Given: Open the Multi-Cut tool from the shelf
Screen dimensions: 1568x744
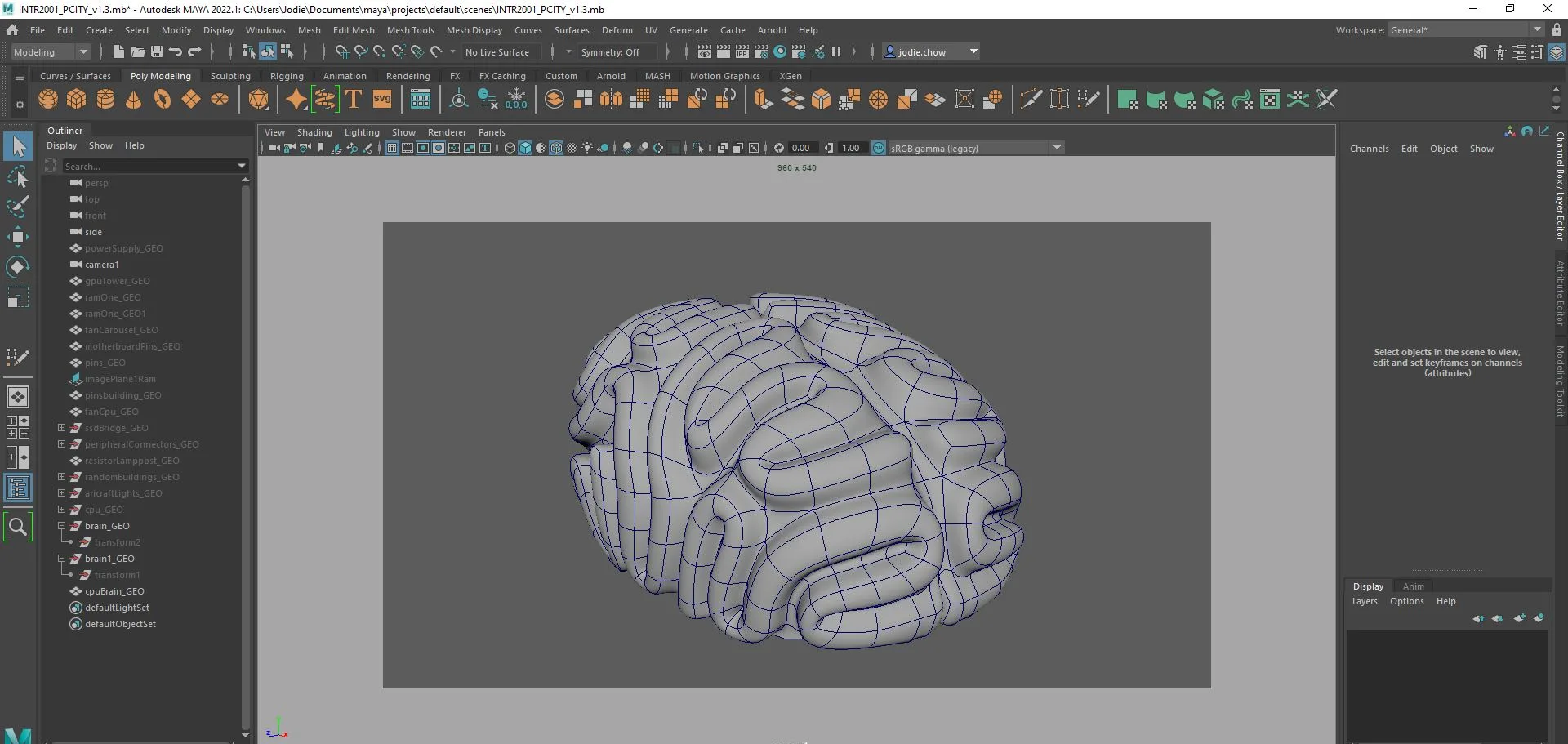Looking at the screenshot, I should click(x=1031, y=100).
